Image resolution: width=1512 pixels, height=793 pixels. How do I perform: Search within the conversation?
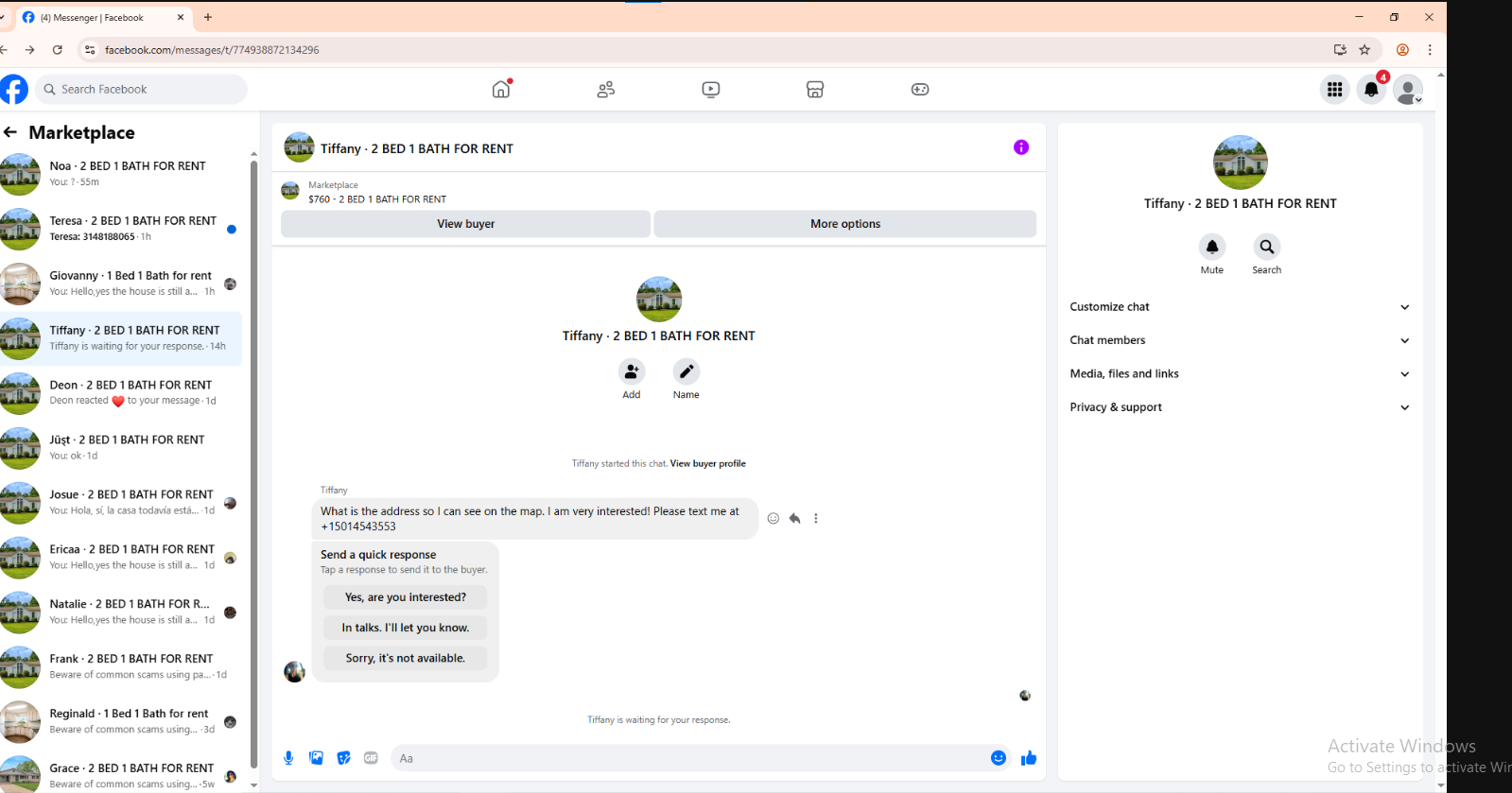[1267, 247]
